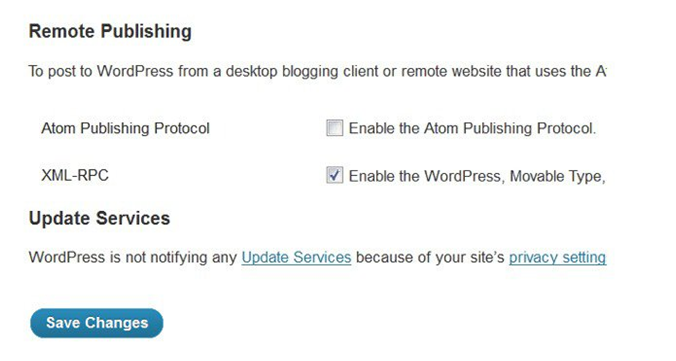
Task: Click the 'Enable the WordPress, Movable Type,' label
Action: [477, 176]
